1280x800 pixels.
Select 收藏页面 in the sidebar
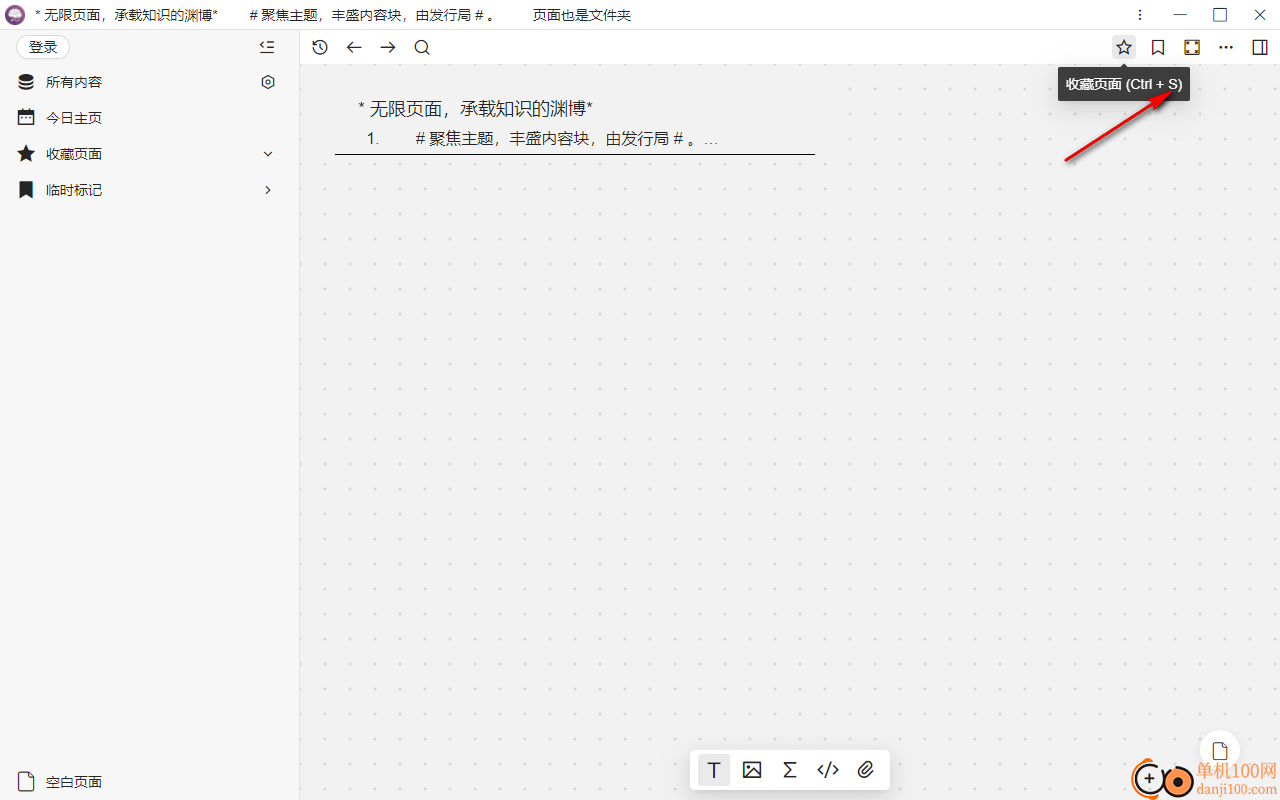pyautogui.click(x=74, y=154)
